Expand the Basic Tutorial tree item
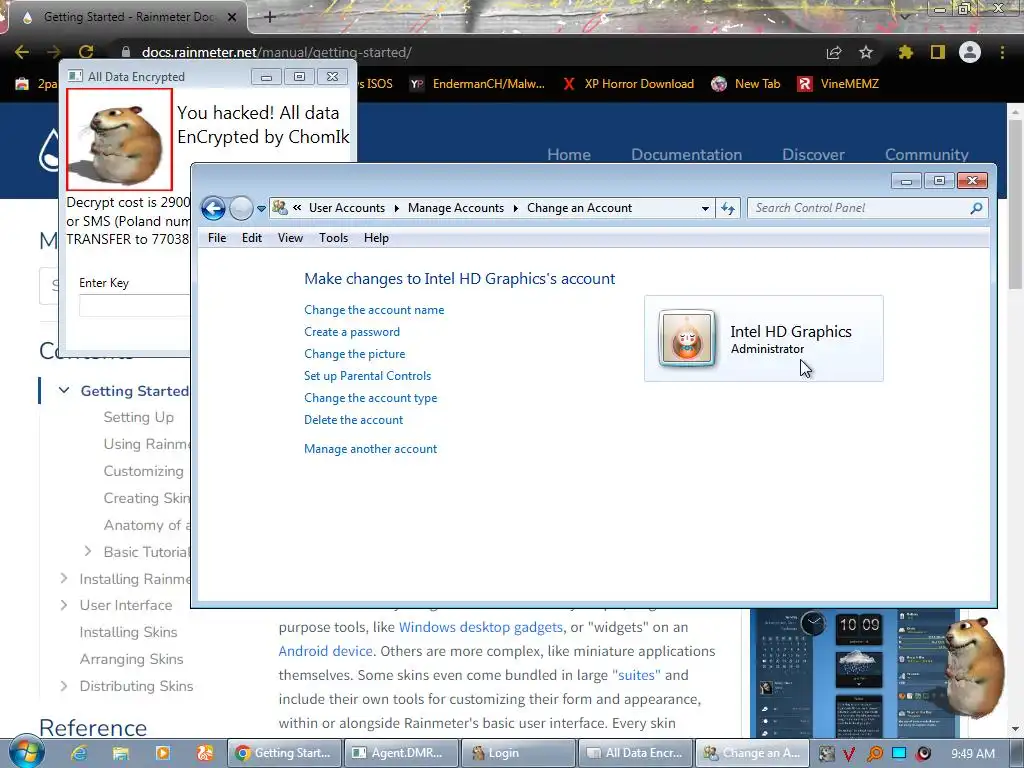 pos(88,552)
